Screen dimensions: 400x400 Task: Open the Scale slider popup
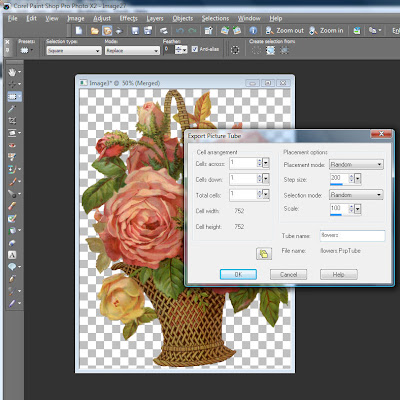[358, 209]
